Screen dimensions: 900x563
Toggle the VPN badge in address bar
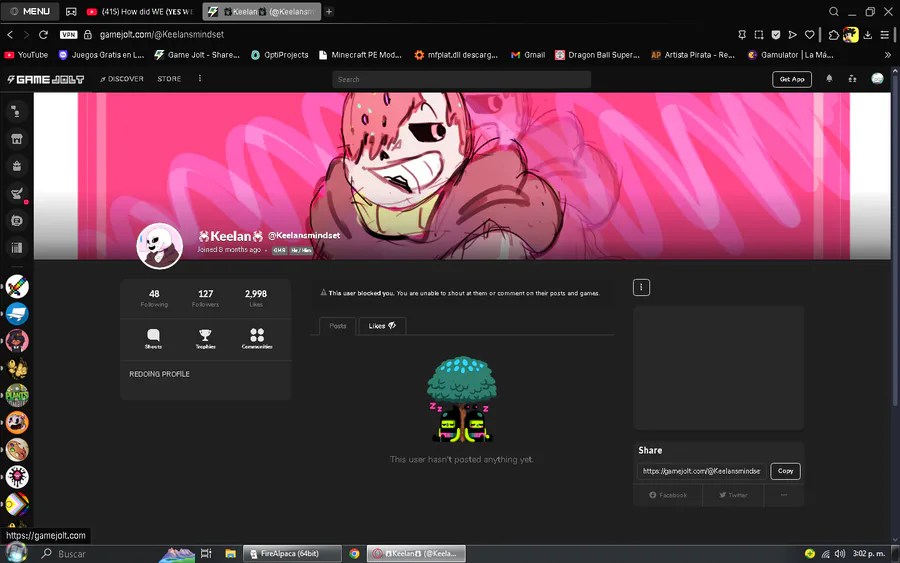tap(68, 34)
